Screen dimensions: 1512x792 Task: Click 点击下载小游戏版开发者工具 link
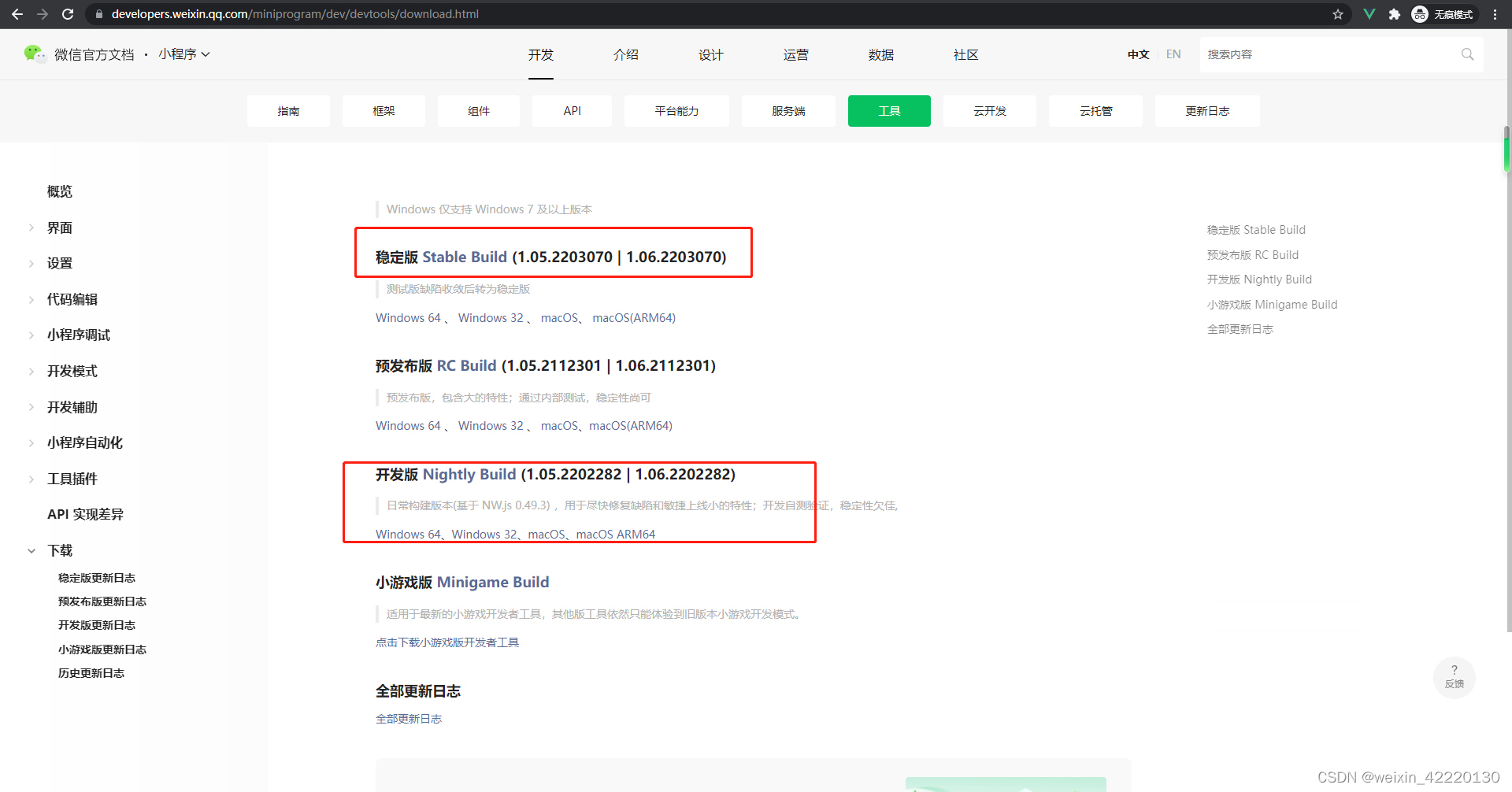click(447, 642)
